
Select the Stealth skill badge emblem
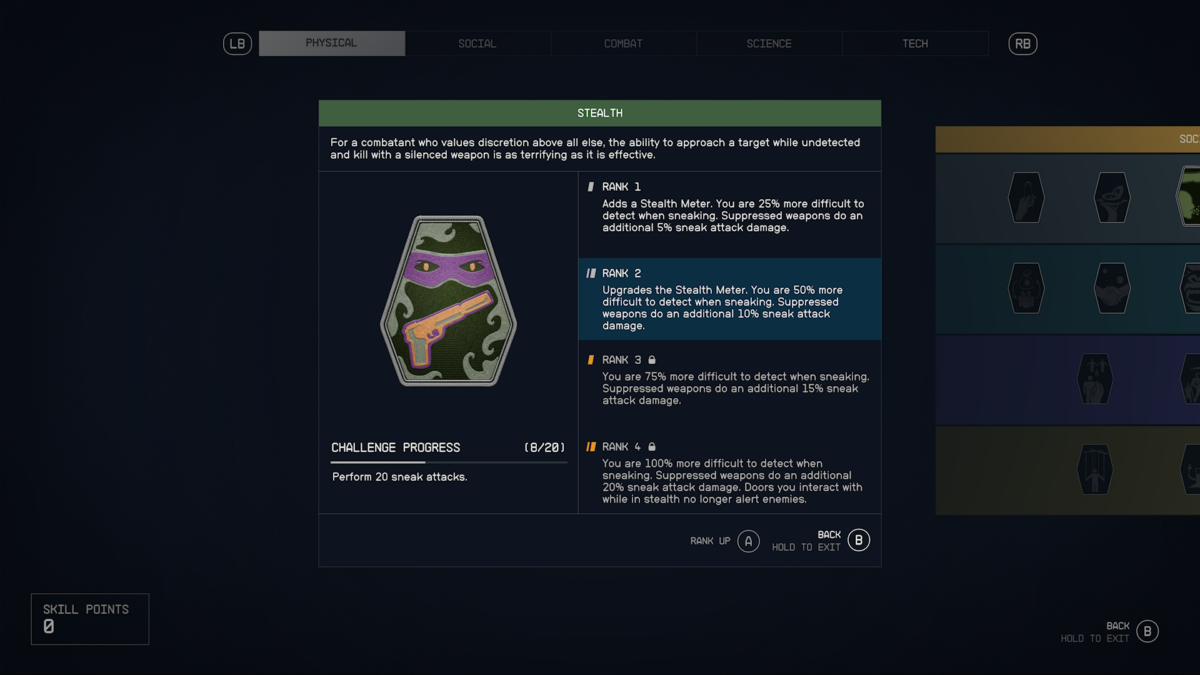click(x=448, y=301)
